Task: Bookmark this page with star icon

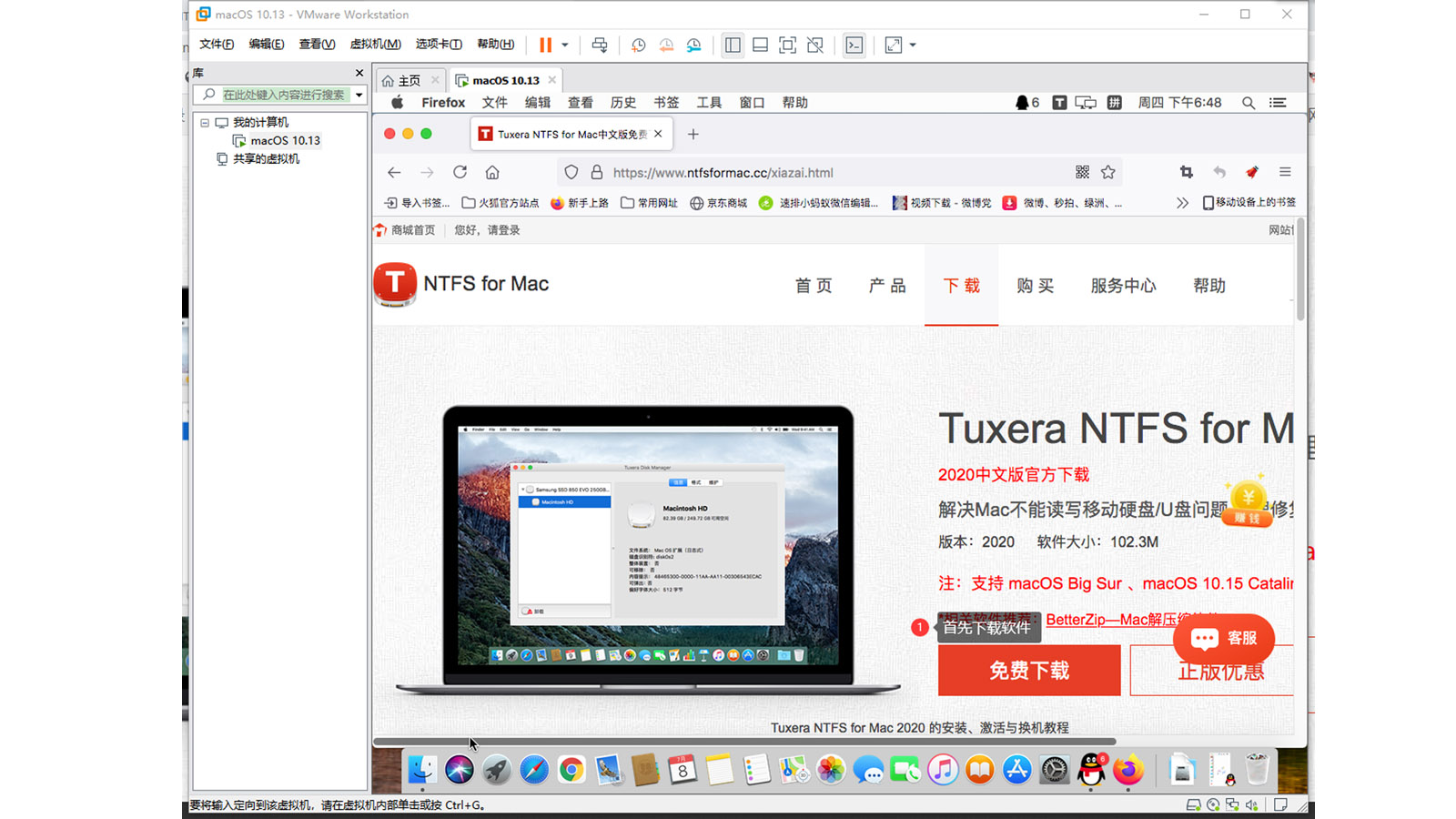Action: click(1108, 172)
